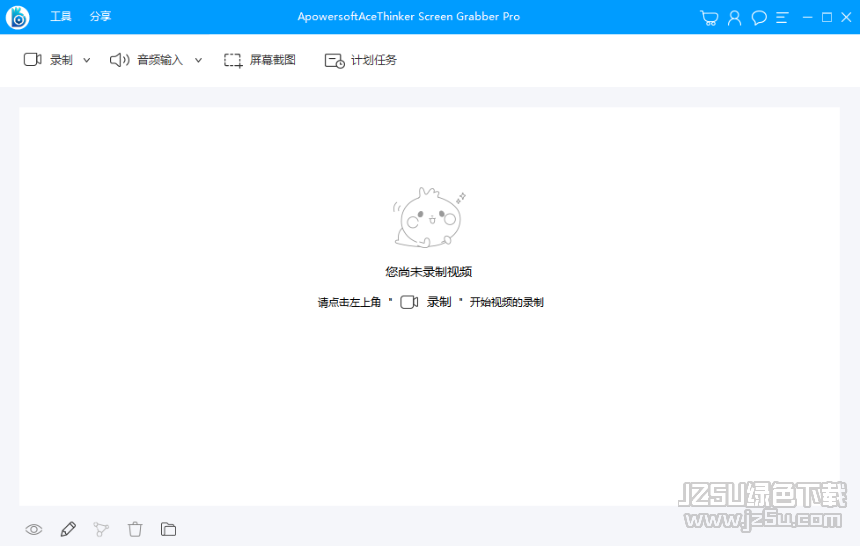Viewport: 860px width, 546px height.
Task: Click the preview eye icon
Action: (34, 530)
